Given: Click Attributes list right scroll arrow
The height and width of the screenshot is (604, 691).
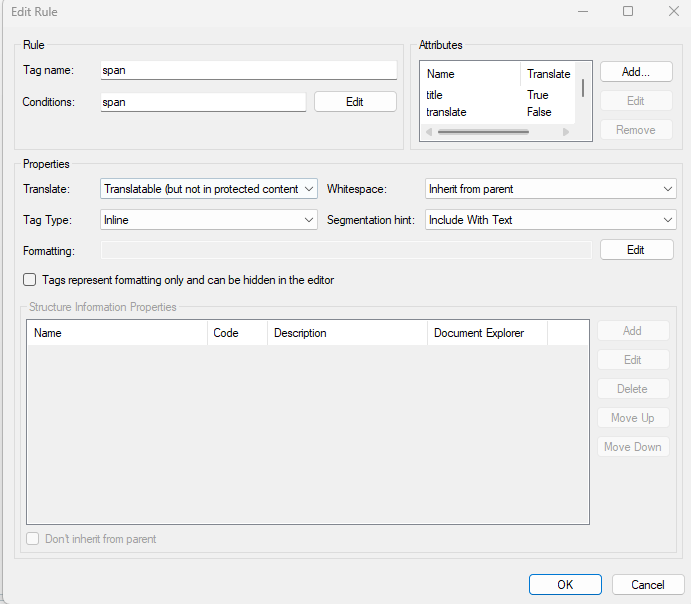Looking at the screenshot, I should tap(566, 132).
